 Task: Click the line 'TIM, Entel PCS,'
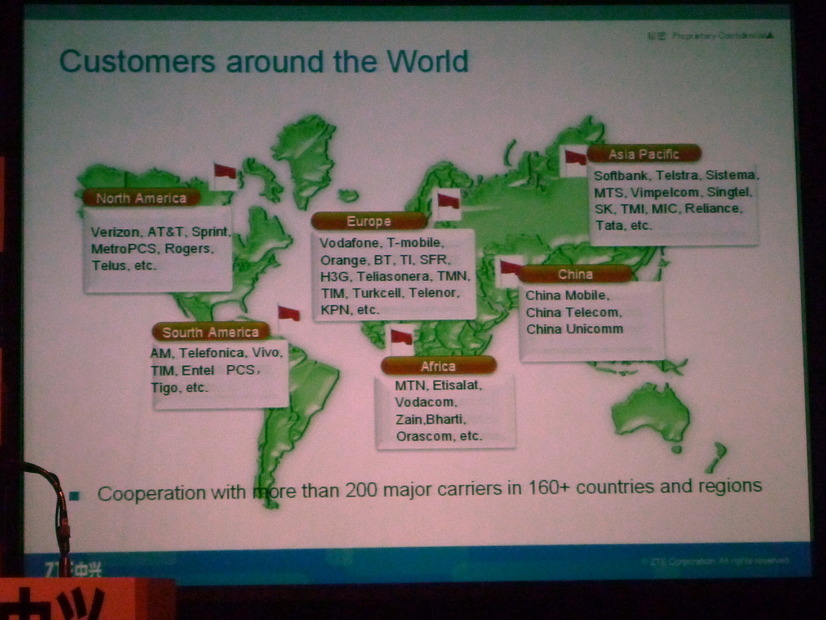pos(205,370)
